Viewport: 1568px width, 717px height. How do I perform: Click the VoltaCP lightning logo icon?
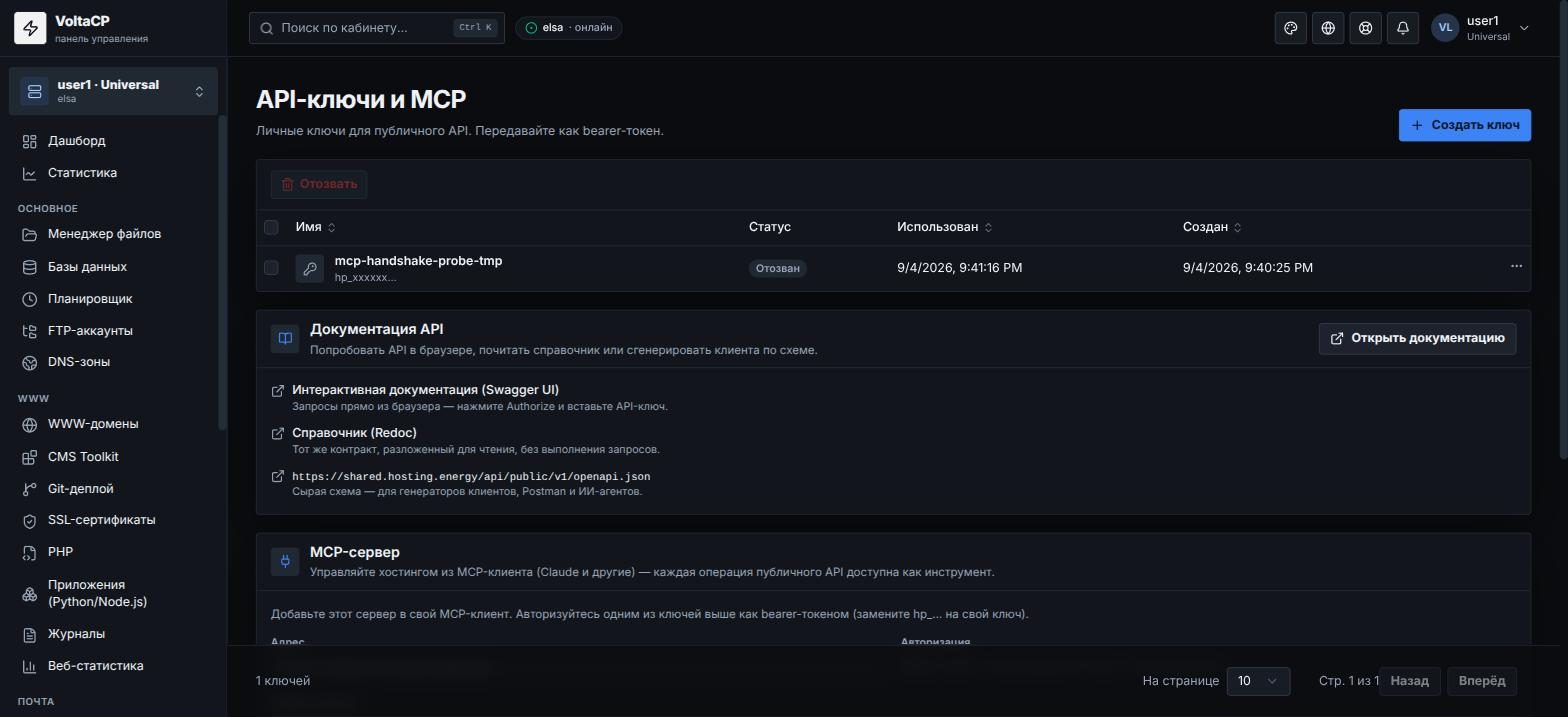(30, 29)
